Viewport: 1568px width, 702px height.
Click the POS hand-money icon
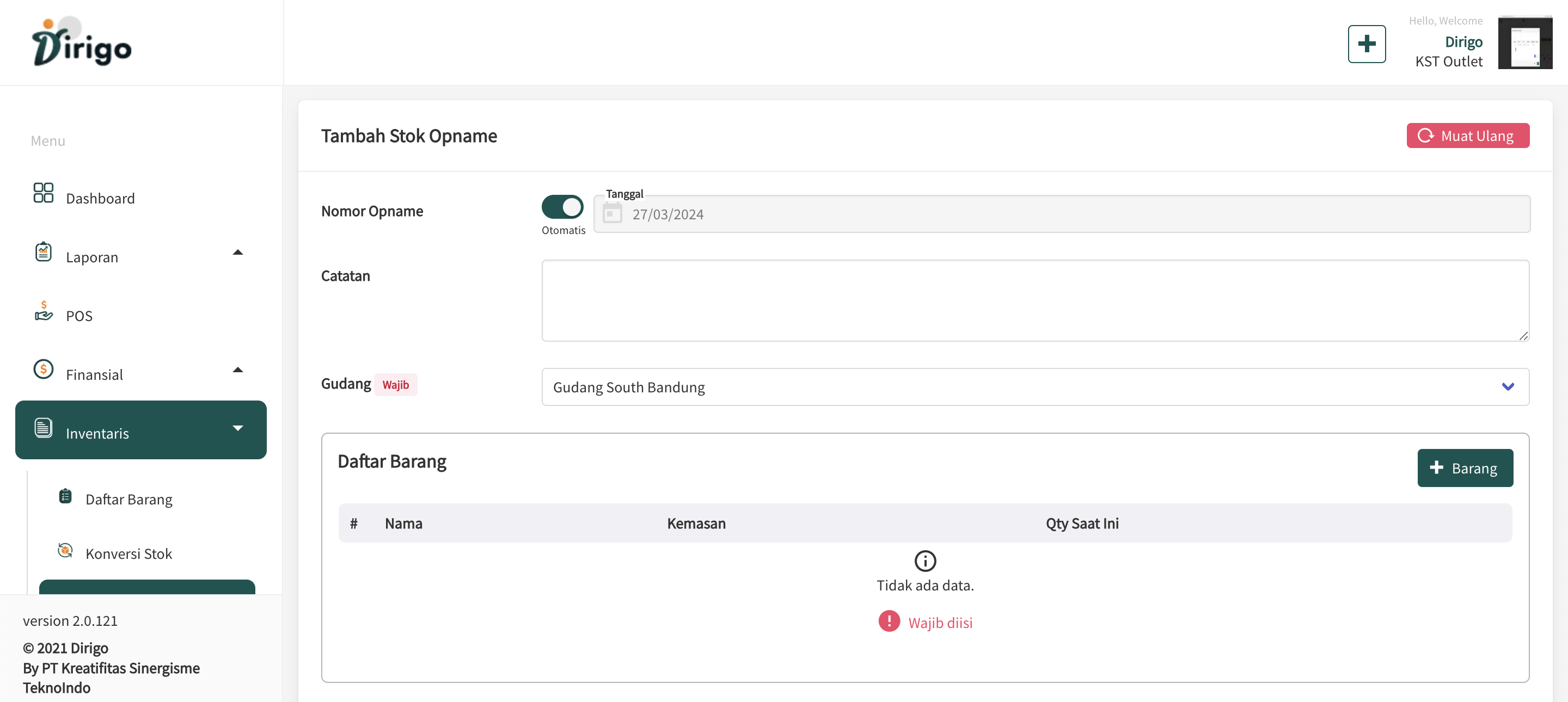(43, 311)
